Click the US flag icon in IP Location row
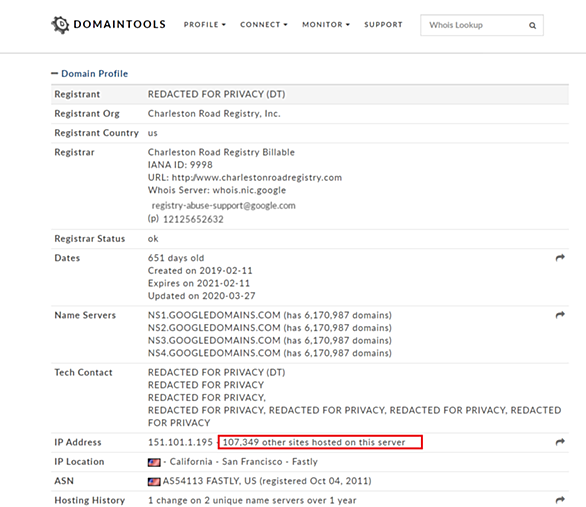The height and width of the screenshot is (507, 586). [x=154, y=463]
